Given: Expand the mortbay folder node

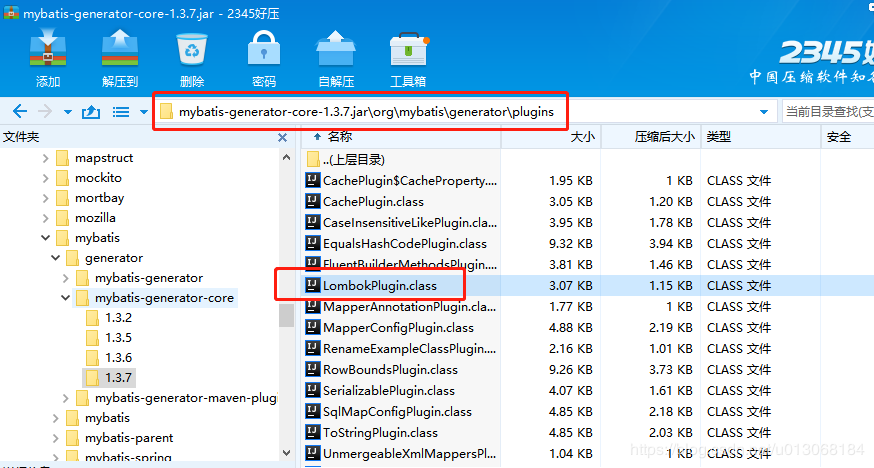Looking at the screenshot, I should [x=46, y=198].
